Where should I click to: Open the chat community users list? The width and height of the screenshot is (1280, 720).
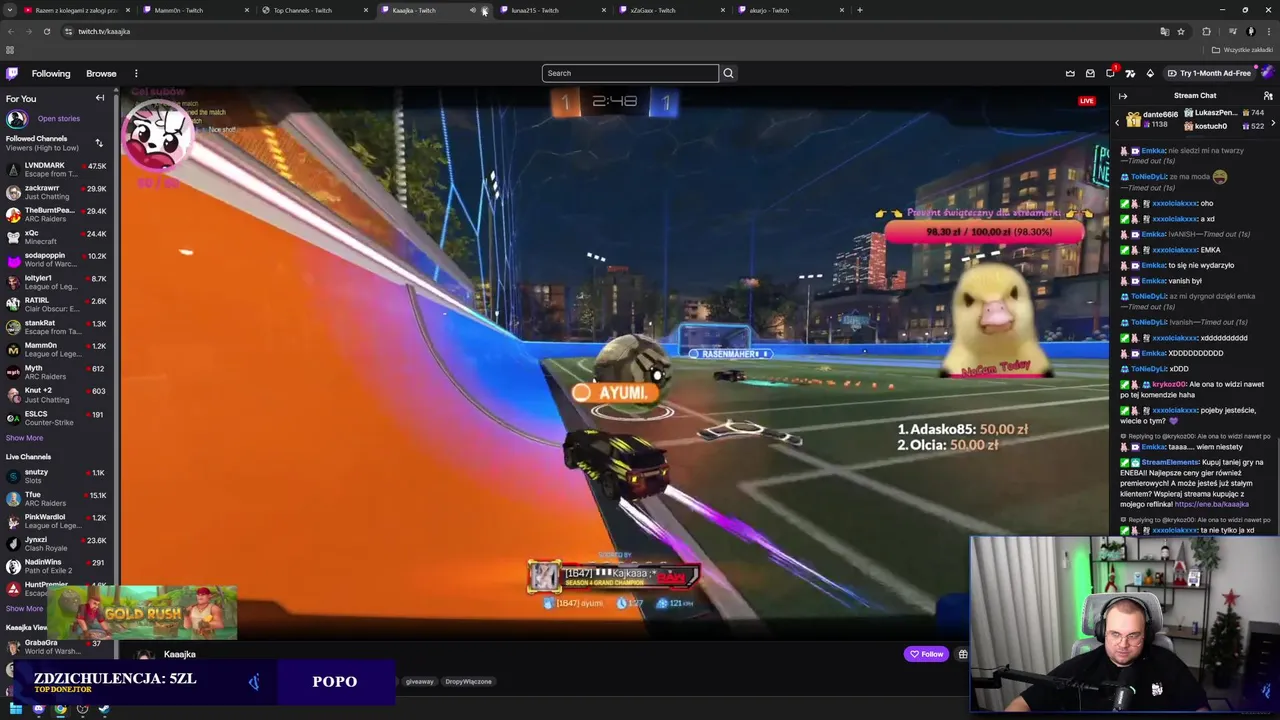point(1268,96)
